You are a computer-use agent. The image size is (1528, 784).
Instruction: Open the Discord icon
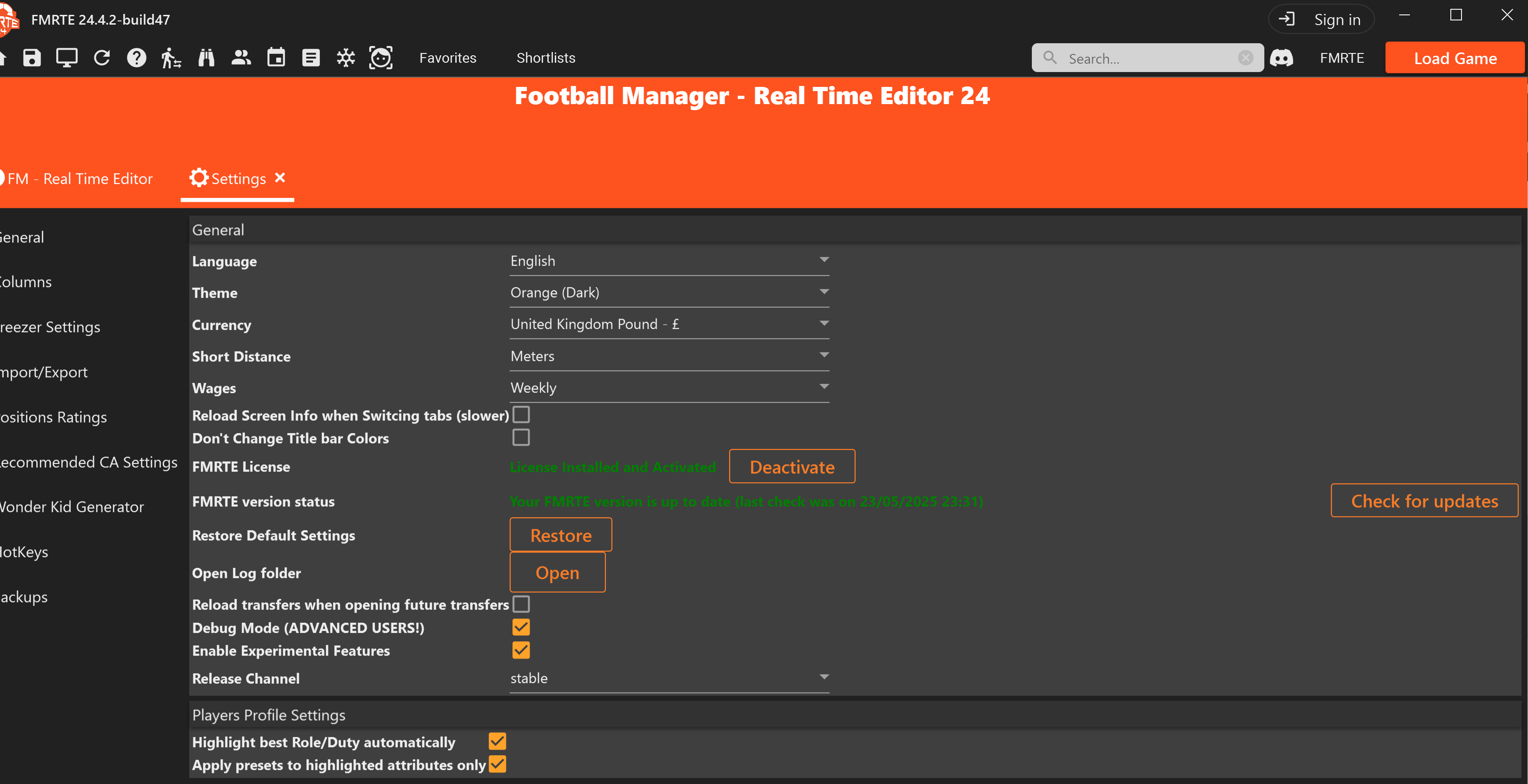coord(1281,58)
